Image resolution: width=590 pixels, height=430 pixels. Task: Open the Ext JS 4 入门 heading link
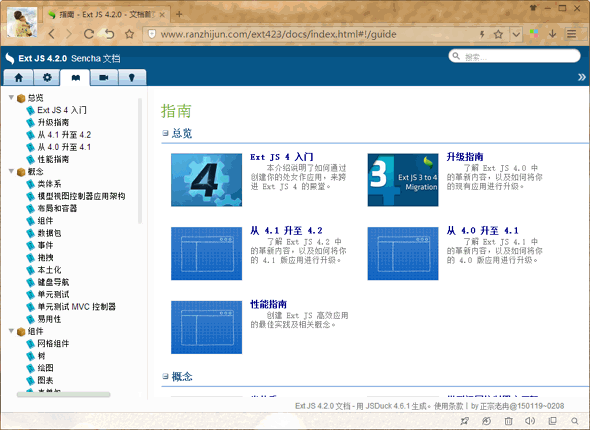click(x=281, y=157)
